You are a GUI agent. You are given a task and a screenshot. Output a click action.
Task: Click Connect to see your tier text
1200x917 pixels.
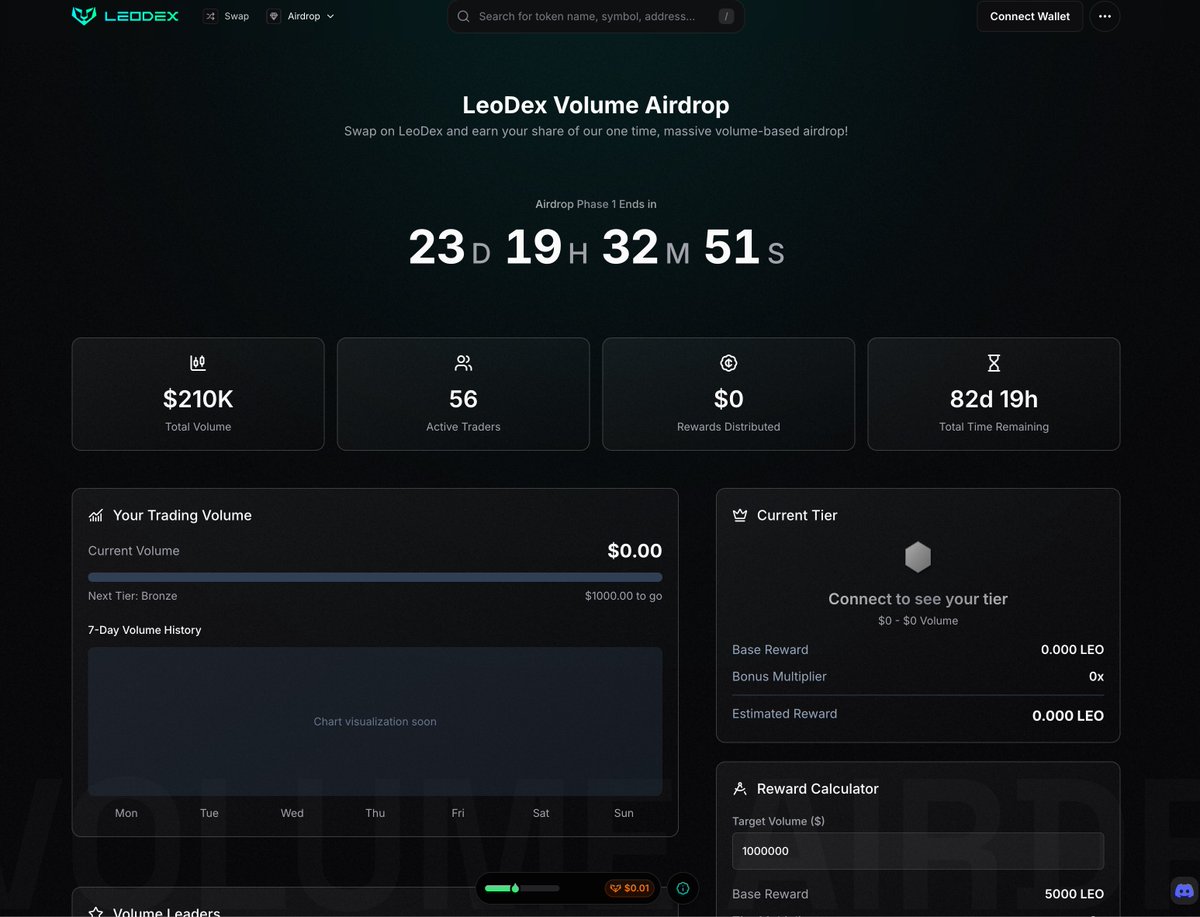click(918, 599)
